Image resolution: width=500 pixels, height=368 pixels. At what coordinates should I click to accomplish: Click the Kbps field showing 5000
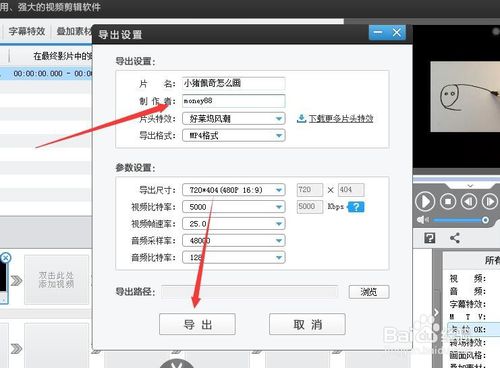pyautogui.click(x=310, y=207)
